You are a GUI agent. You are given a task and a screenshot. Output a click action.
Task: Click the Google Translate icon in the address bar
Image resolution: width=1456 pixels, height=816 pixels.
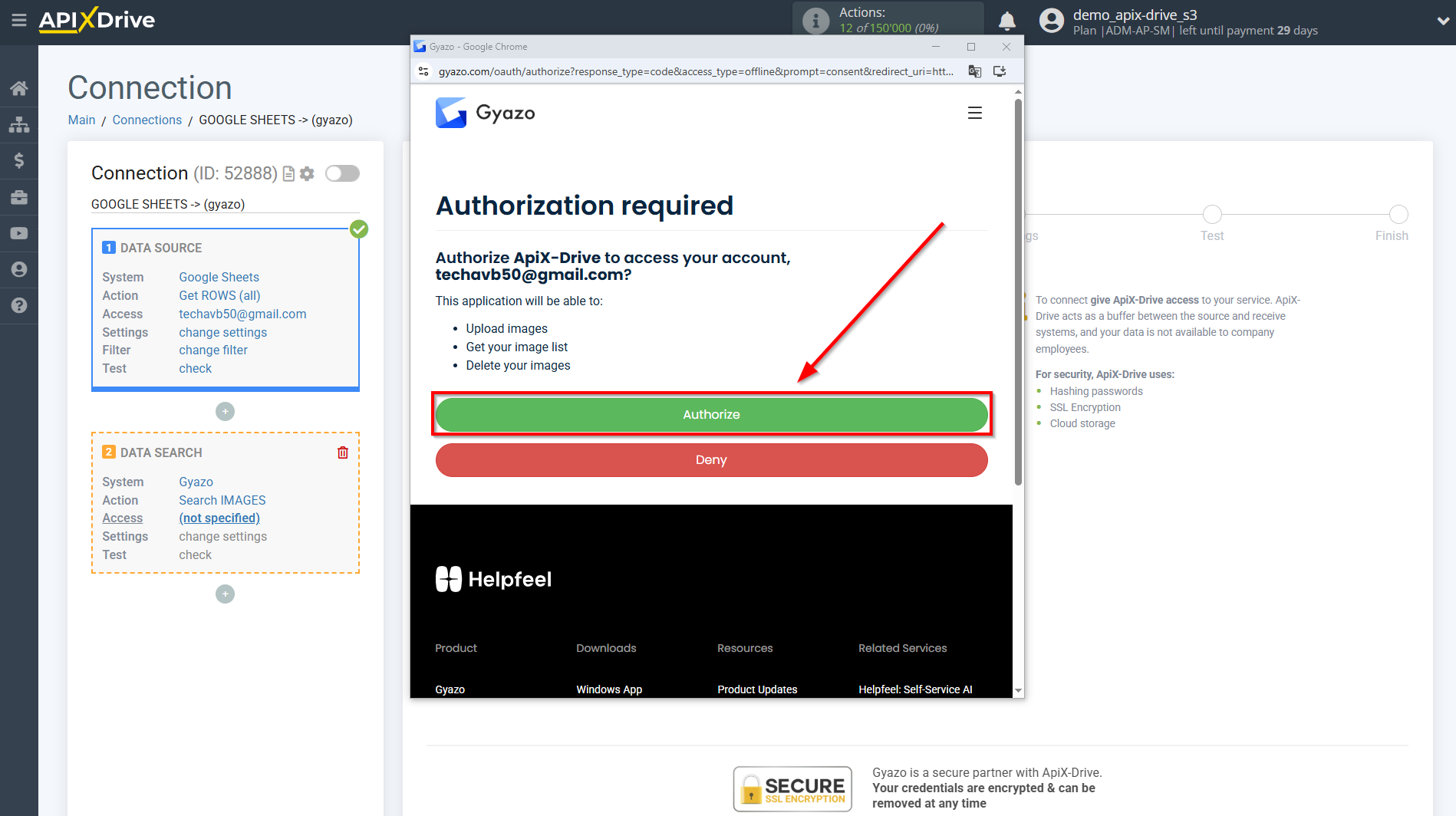[974, 71]
